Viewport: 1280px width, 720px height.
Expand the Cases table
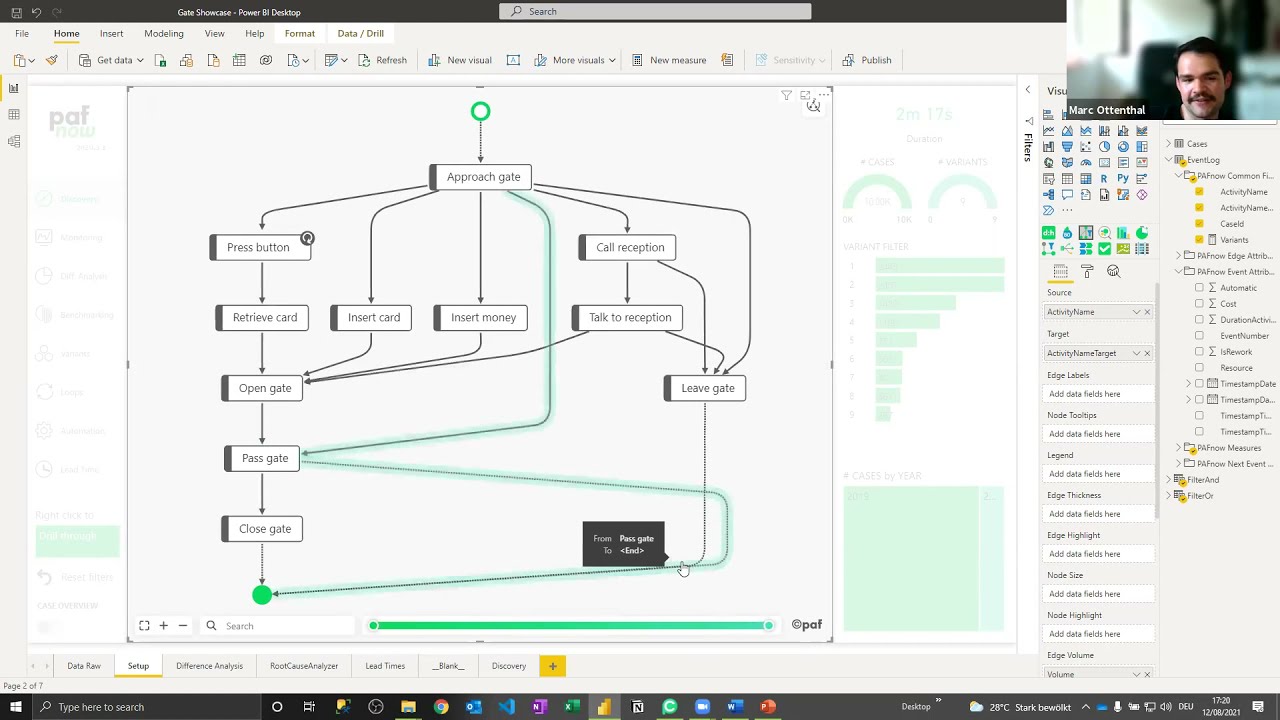1168,144
